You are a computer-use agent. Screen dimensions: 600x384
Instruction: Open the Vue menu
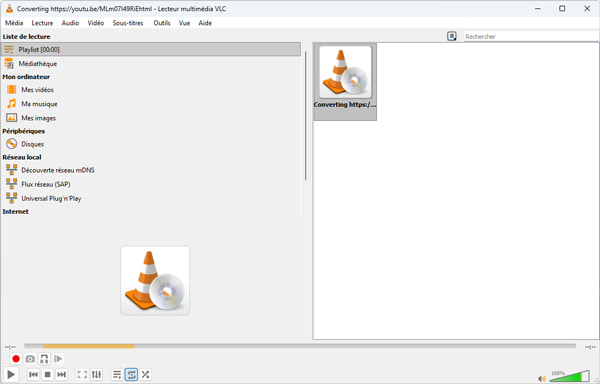(x=184, y=23)
